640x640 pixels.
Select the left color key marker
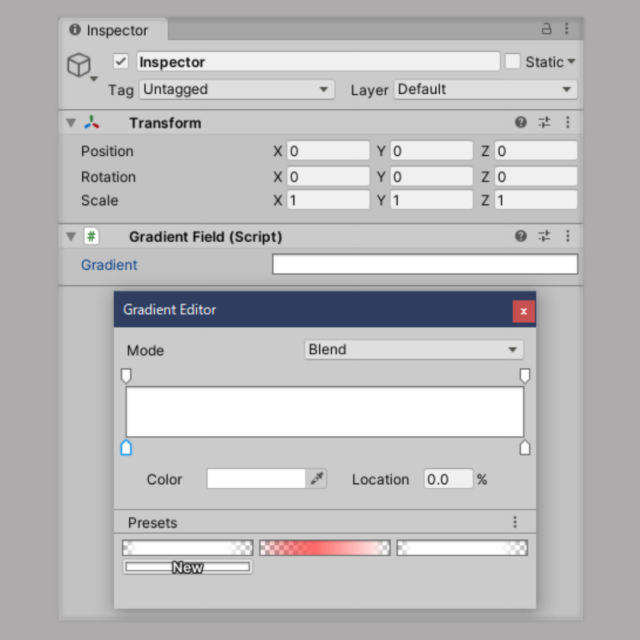[126, 447]
